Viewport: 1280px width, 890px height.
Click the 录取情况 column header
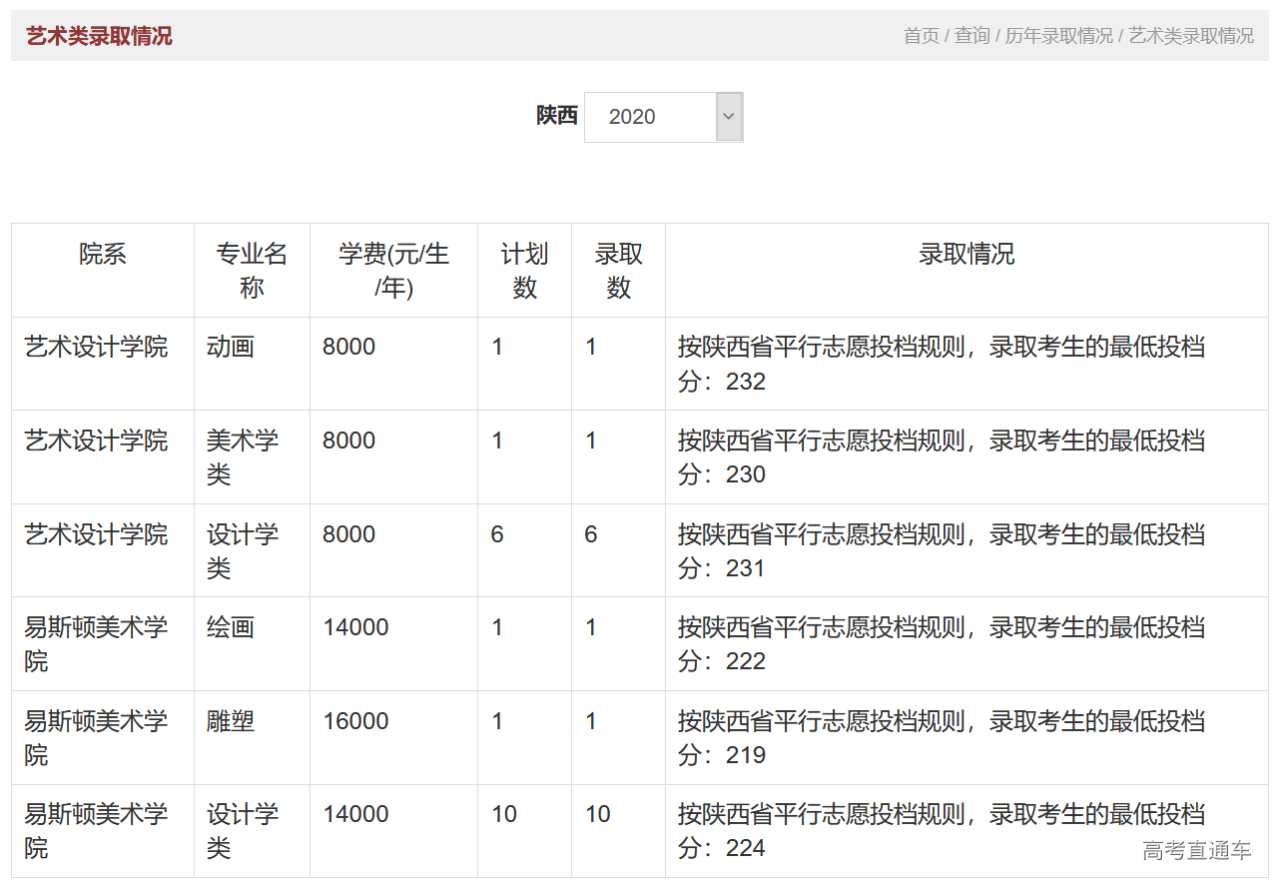tap(966, 255)
